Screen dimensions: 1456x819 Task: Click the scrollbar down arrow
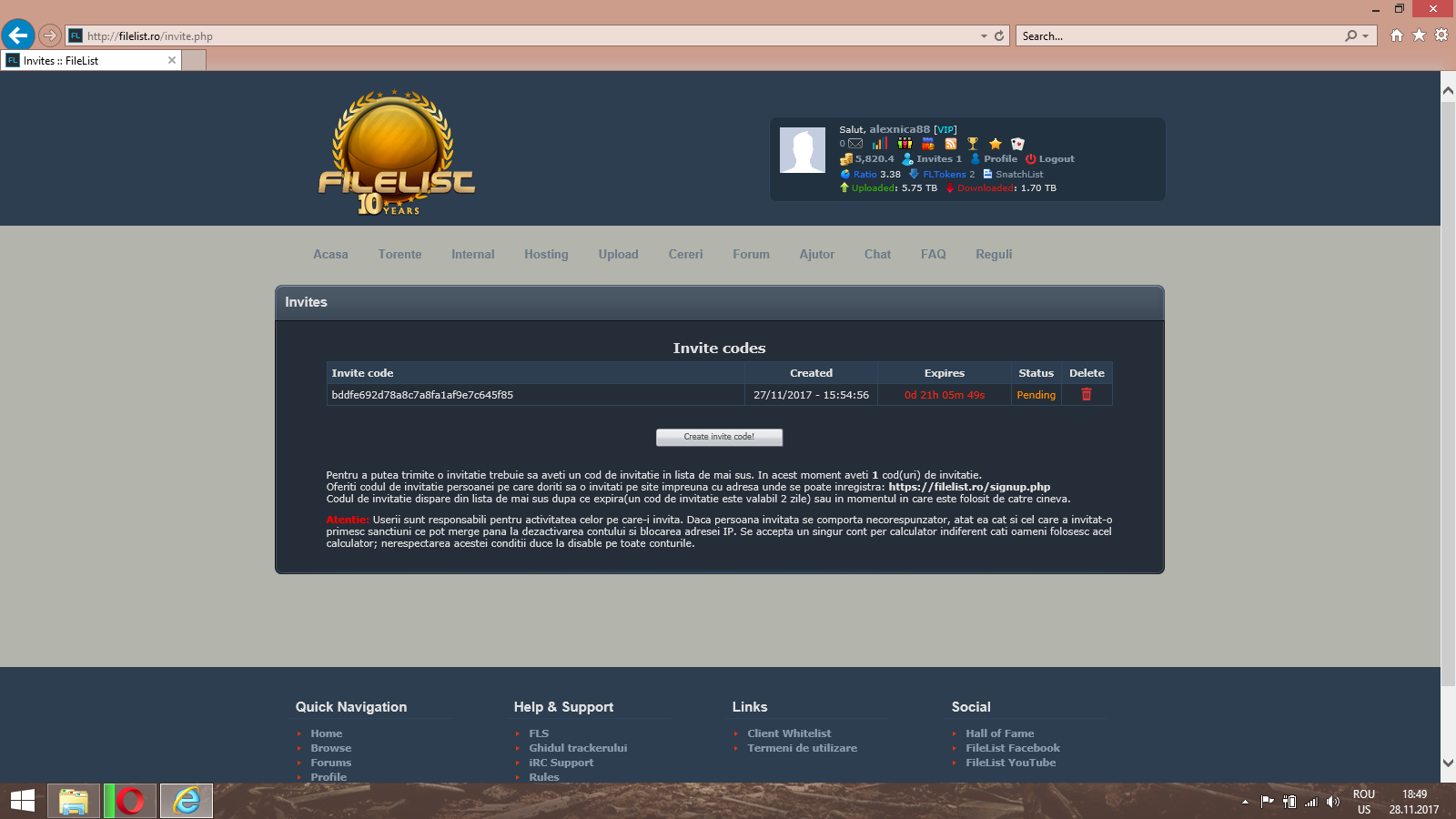[x=1448, y=763]
